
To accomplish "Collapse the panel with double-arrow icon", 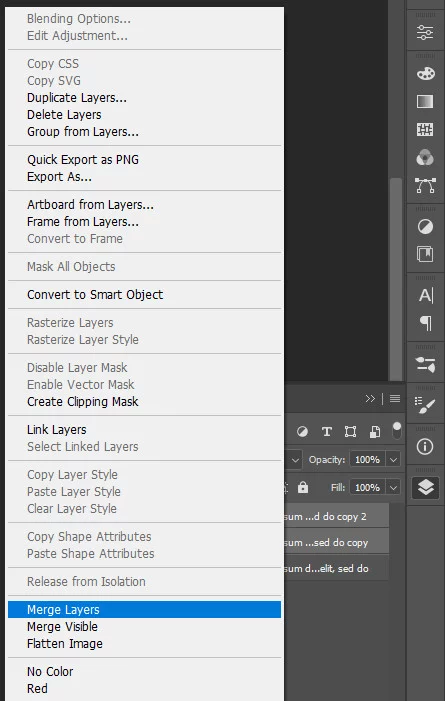I will click(370, 398).
